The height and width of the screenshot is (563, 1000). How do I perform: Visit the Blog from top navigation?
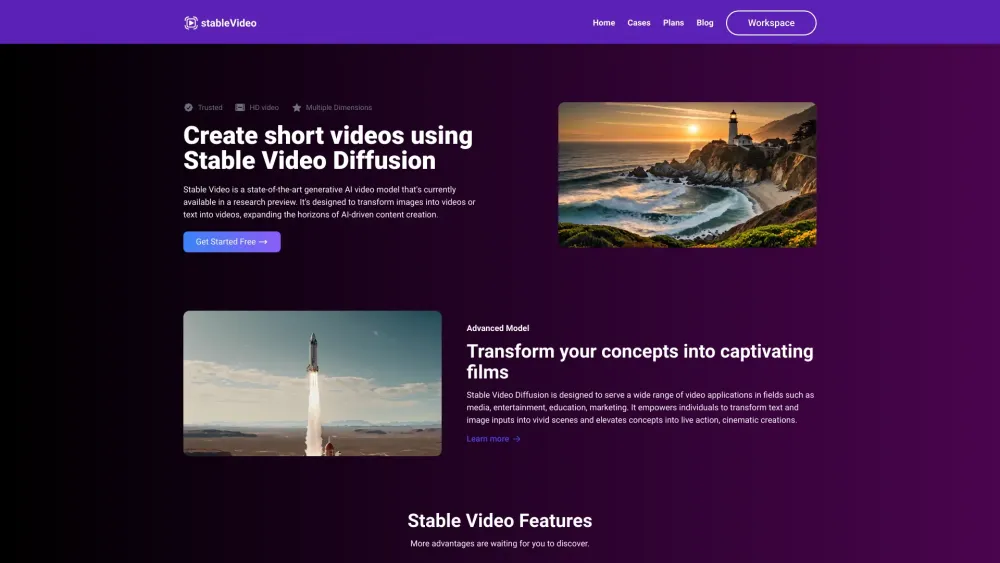[x=705, y=23]
